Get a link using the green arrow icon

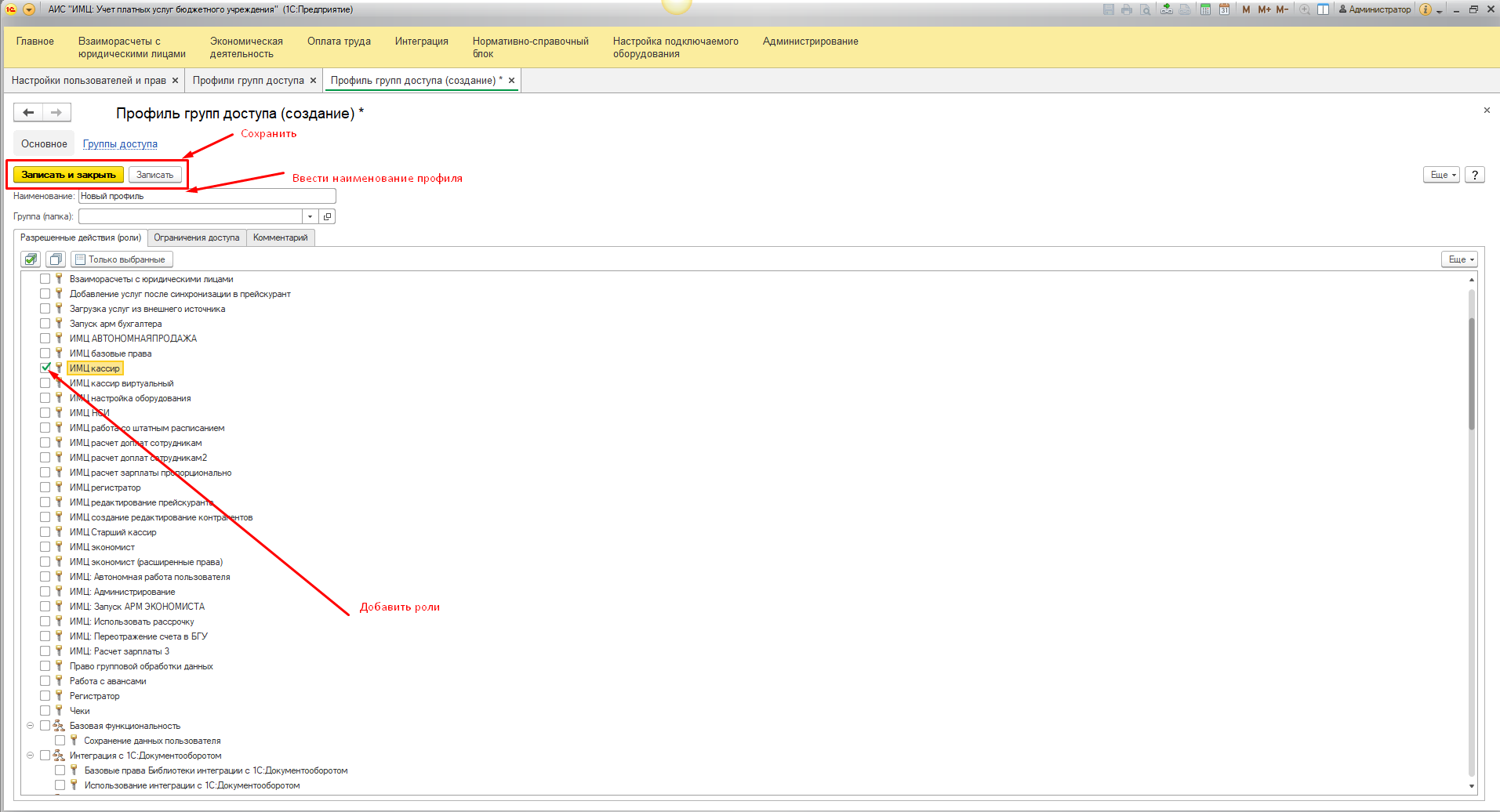[1167, 9]
